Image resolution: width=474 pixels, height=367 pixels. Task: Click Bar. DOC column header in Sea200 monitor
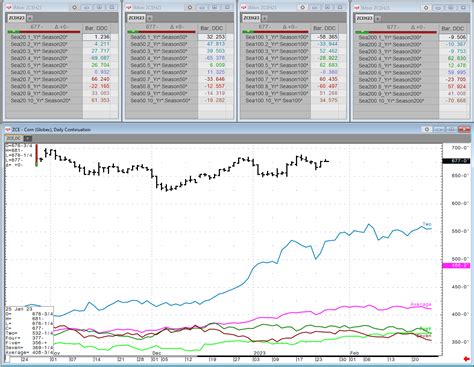click(452, 29)
